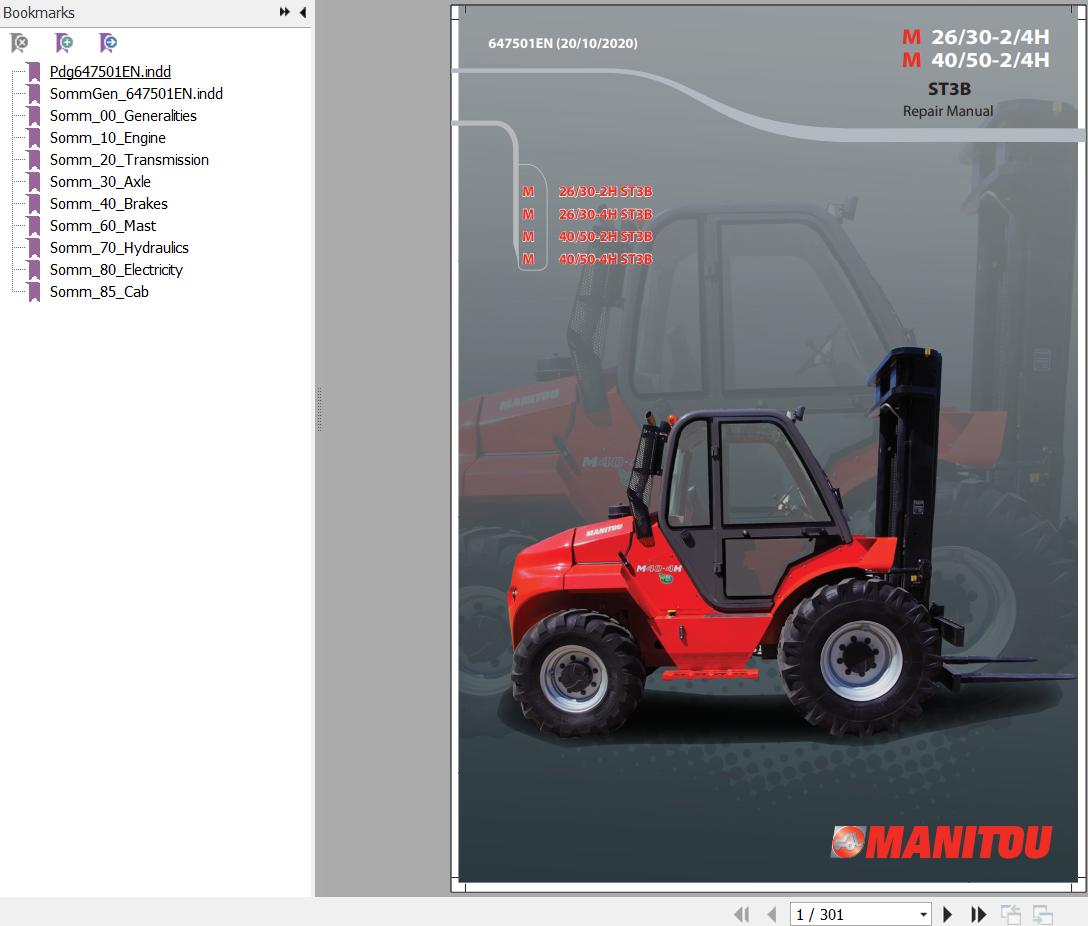Viewport: 1088px width, 926px height.
Task: Click the add new bookmark icon
Action: [64, 43]
